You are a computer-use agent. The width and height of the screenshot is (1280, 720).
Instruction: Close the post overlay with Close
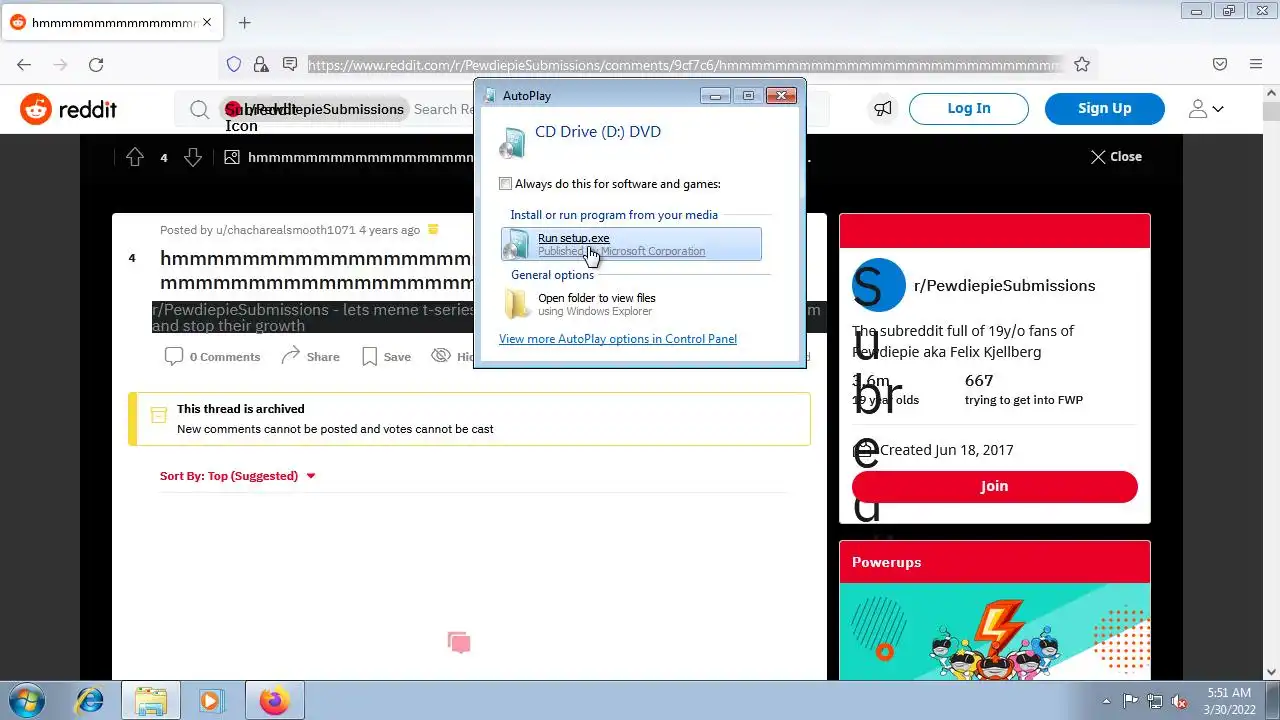coord(1116,157)
